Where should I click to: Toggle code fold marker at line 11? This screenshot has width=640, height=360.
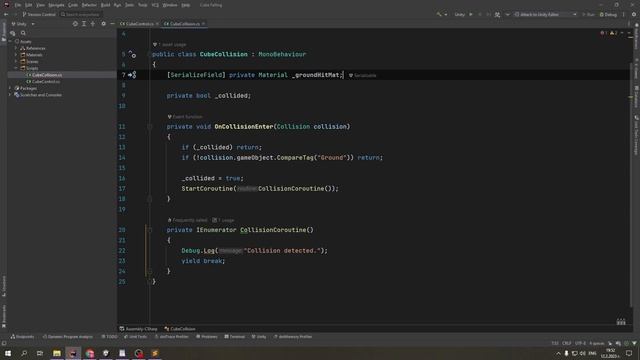point(150,127)
